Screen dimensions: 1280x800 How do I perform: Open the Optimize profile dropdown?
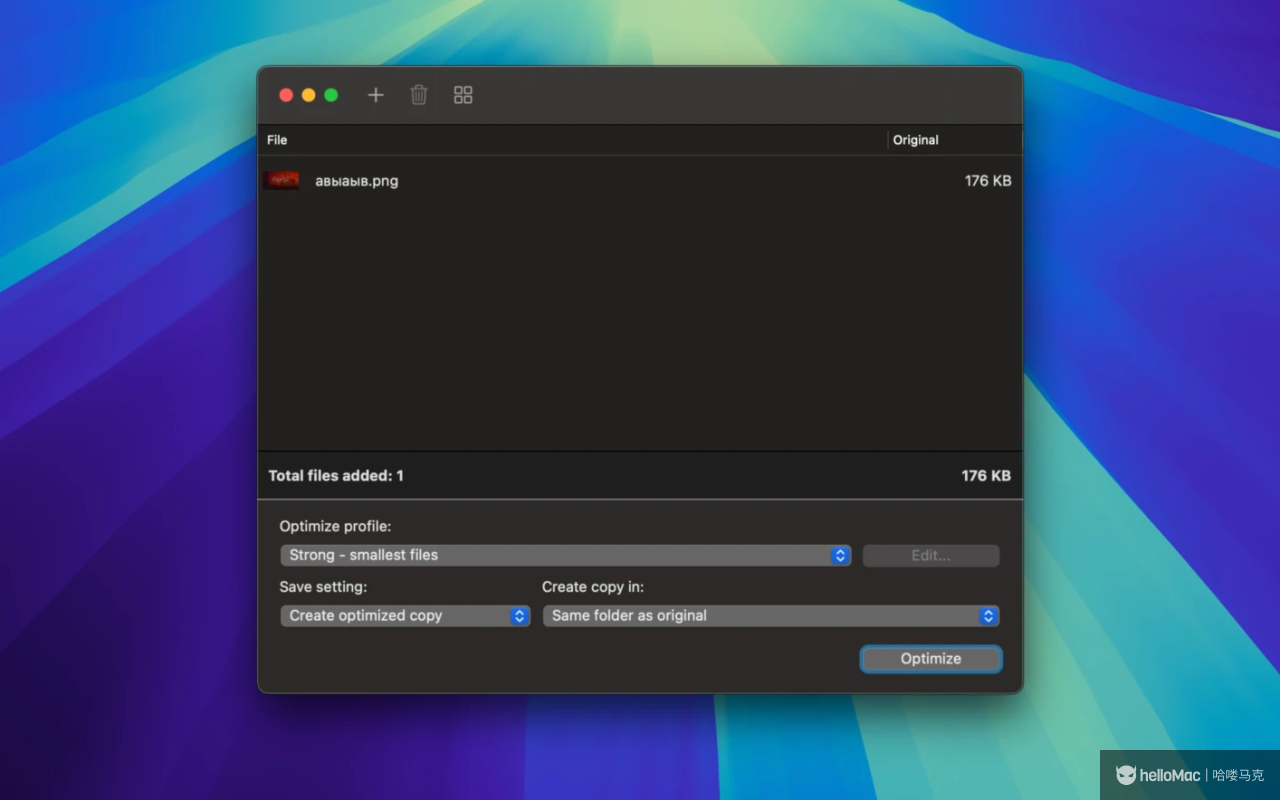coord(566,555)
